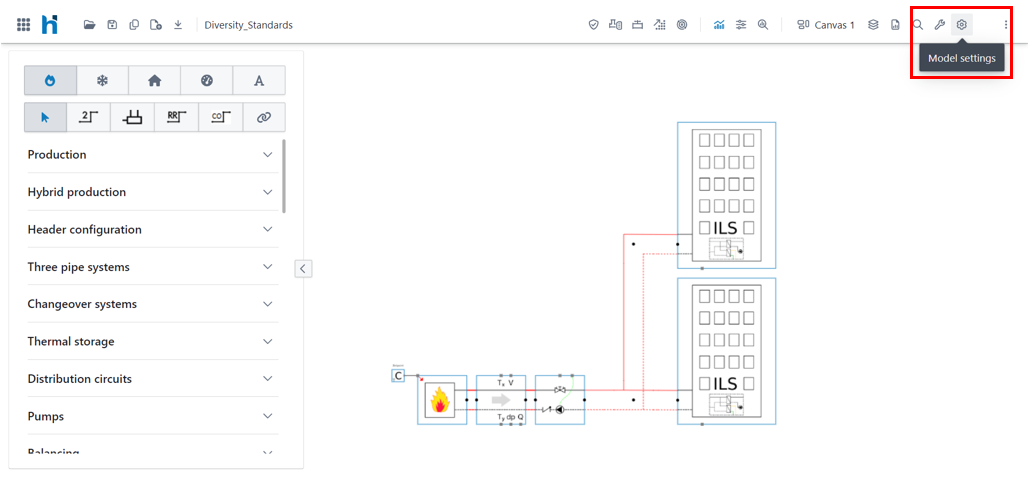Select the chain link connection tool
1031x482 pixels.
pos(264,117)
